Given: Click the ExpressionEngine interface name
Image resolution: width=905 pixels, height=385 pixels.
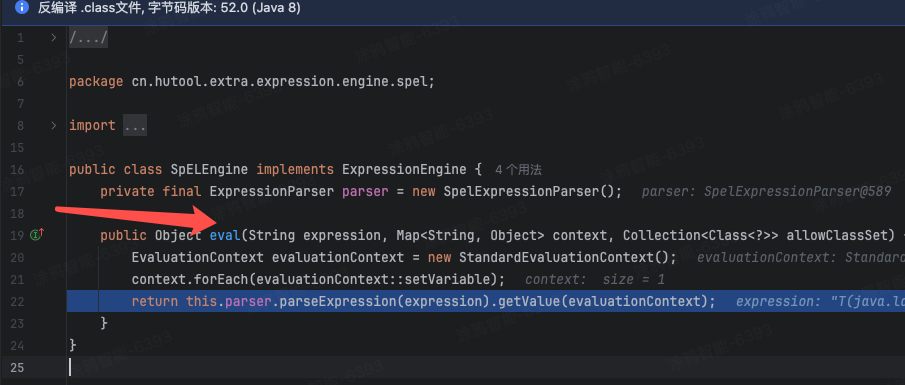Looking at the screenshot, I should point(404,170).
